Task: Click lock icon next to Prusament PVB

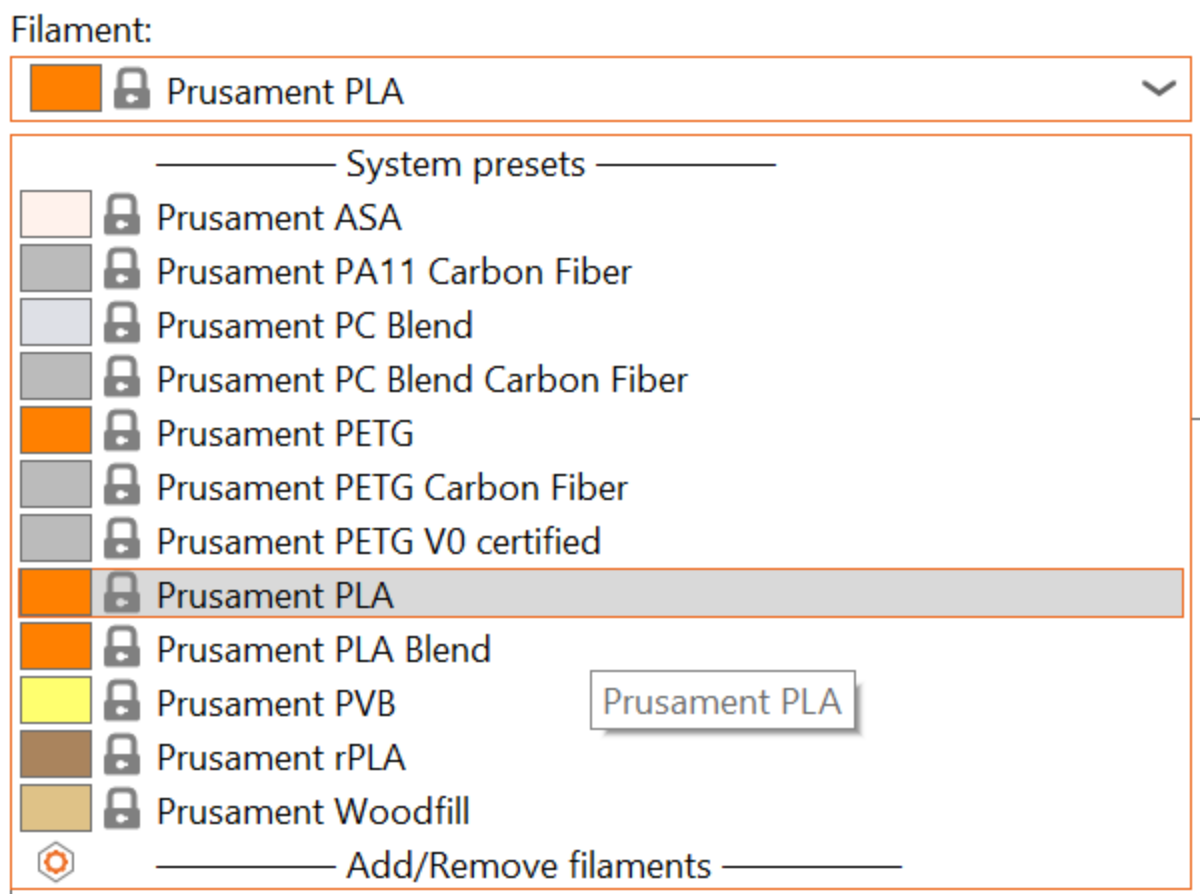Action: pyautogui.click(x=122, y=703)
